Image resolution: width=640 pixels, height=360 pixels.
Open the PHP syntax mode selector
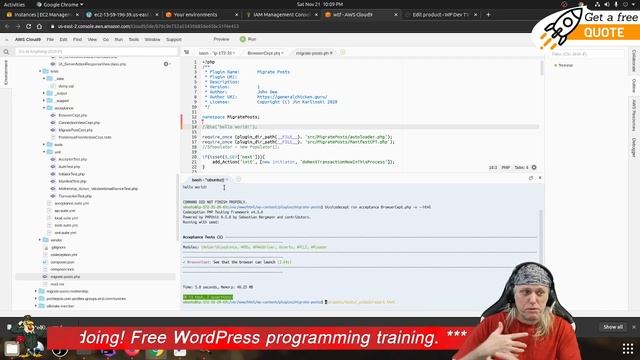(505, 167)
